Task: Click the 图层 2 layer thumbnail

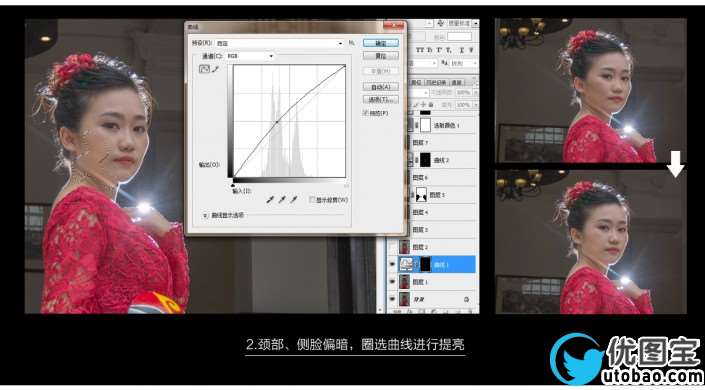Action: click(405, 247)
